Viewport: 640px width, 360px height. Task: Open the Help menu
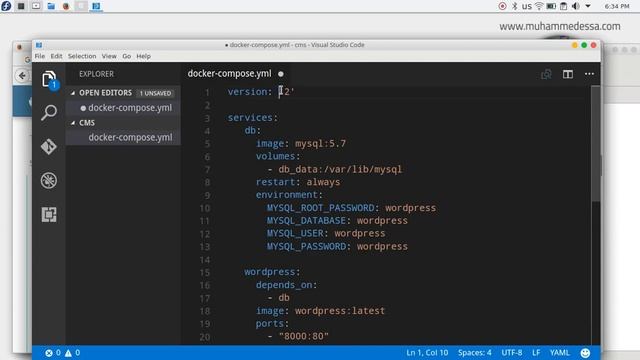pos(143,56)
